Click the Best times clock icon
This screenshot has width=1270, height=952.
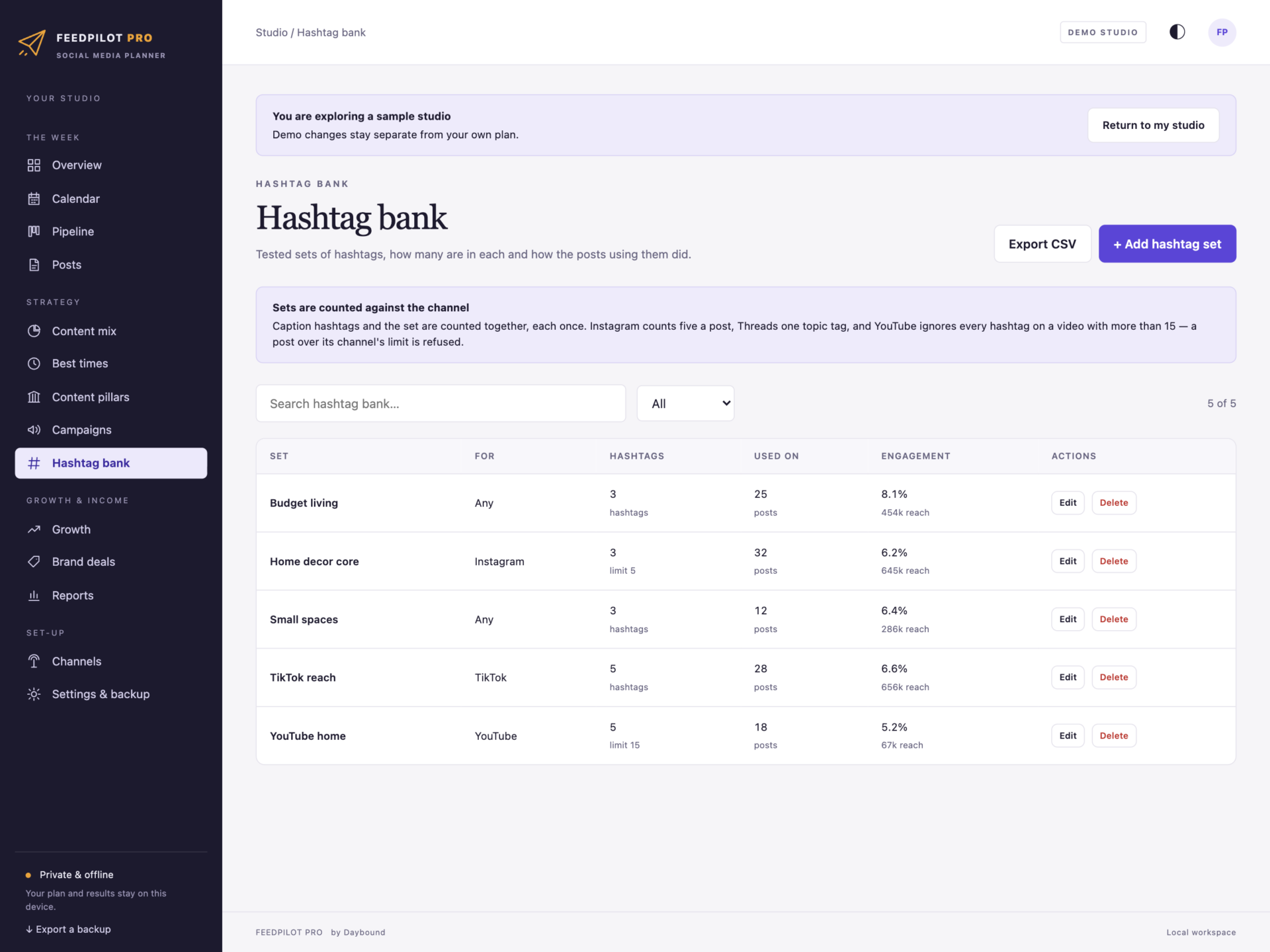click(34, 364)
